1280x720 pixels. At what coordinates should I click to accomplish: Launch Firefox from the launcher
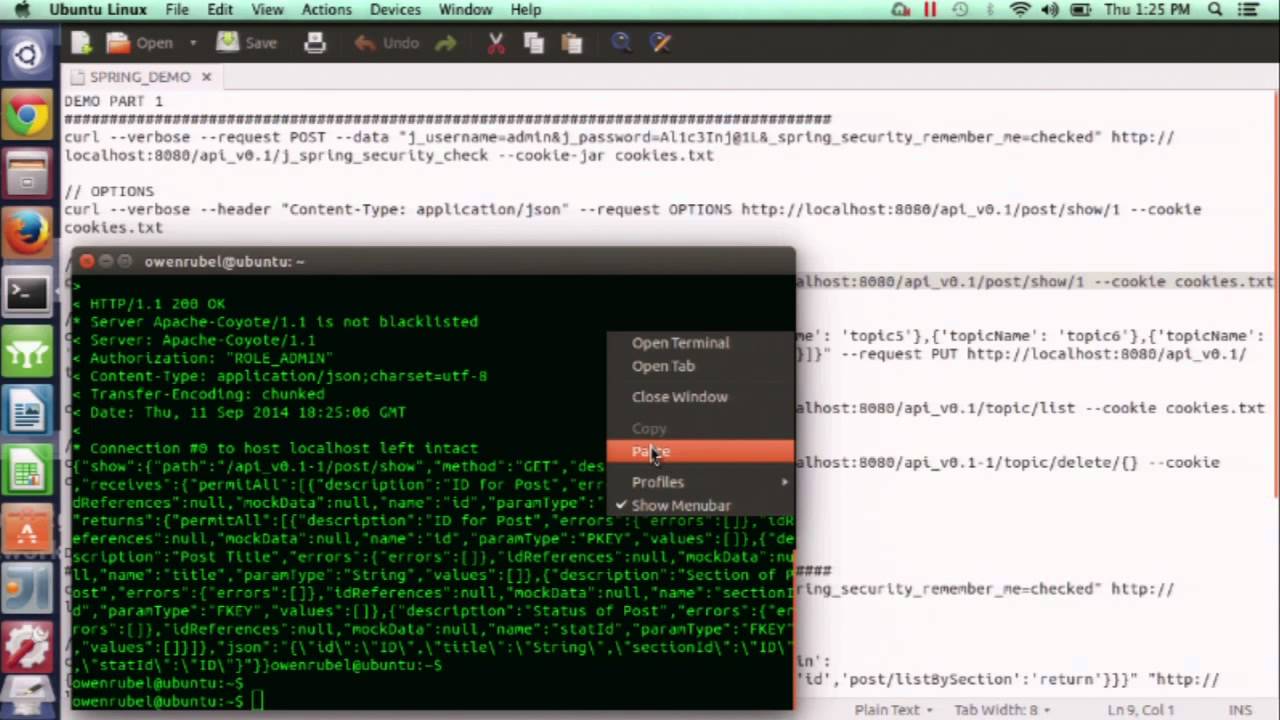coord(27,234)
